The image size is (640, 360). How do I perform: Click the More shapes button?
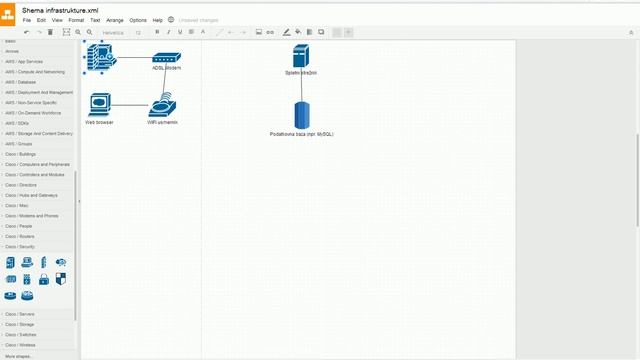point(18,356)
